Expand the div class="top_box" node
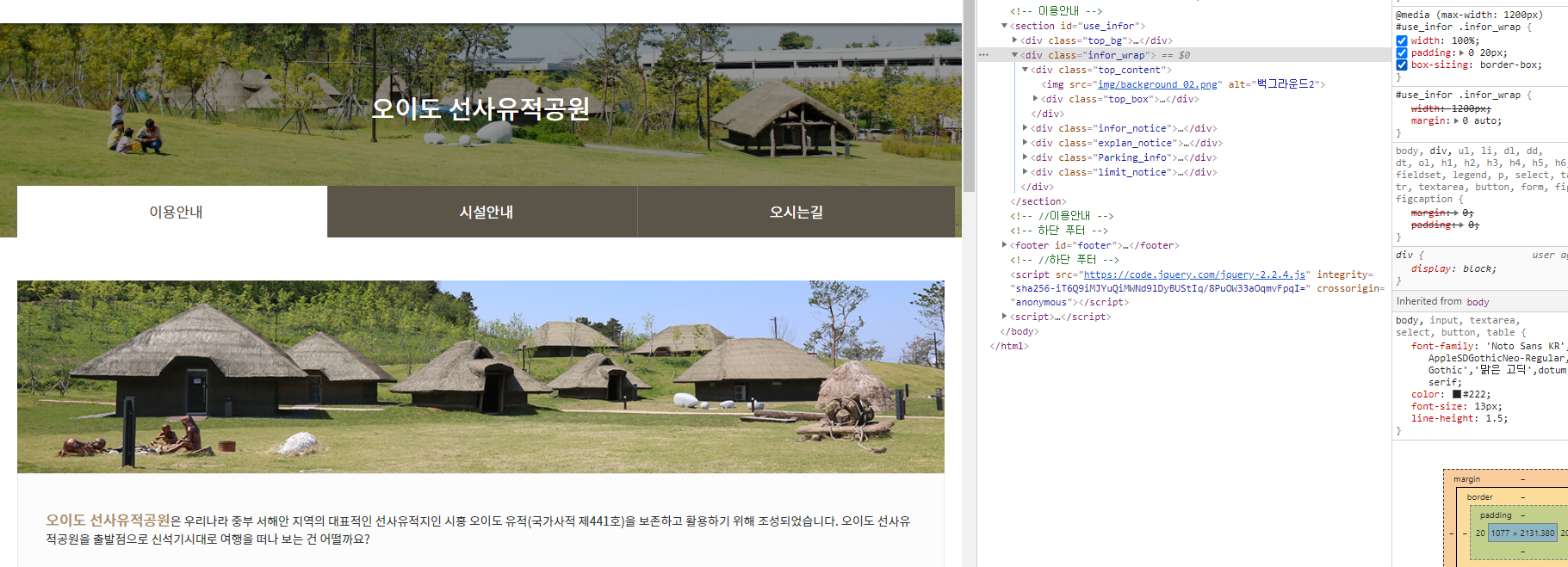 pos(1035,99)
